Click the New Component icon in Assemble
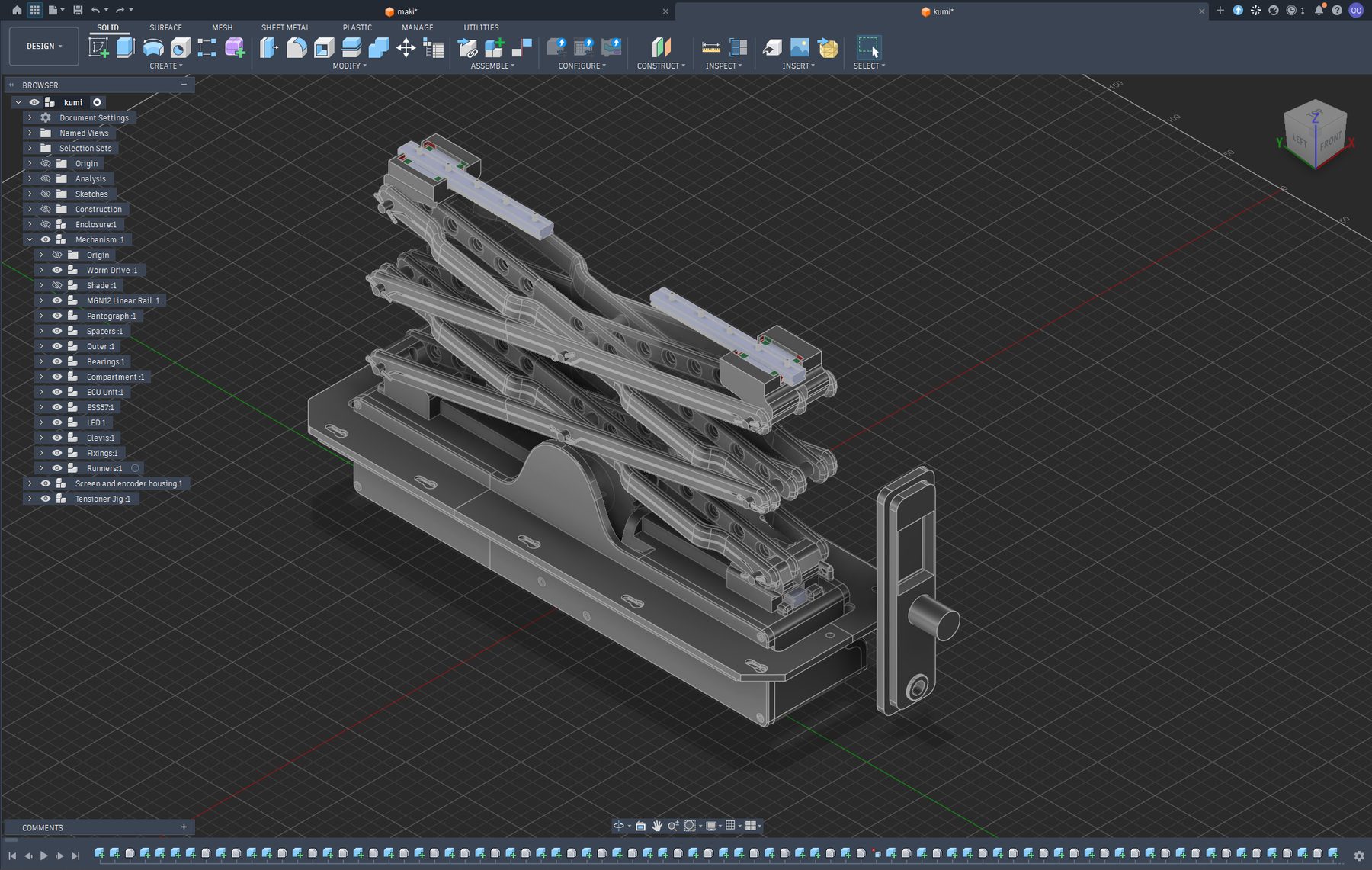This screenshot has height=870, width=1372. 495,47
